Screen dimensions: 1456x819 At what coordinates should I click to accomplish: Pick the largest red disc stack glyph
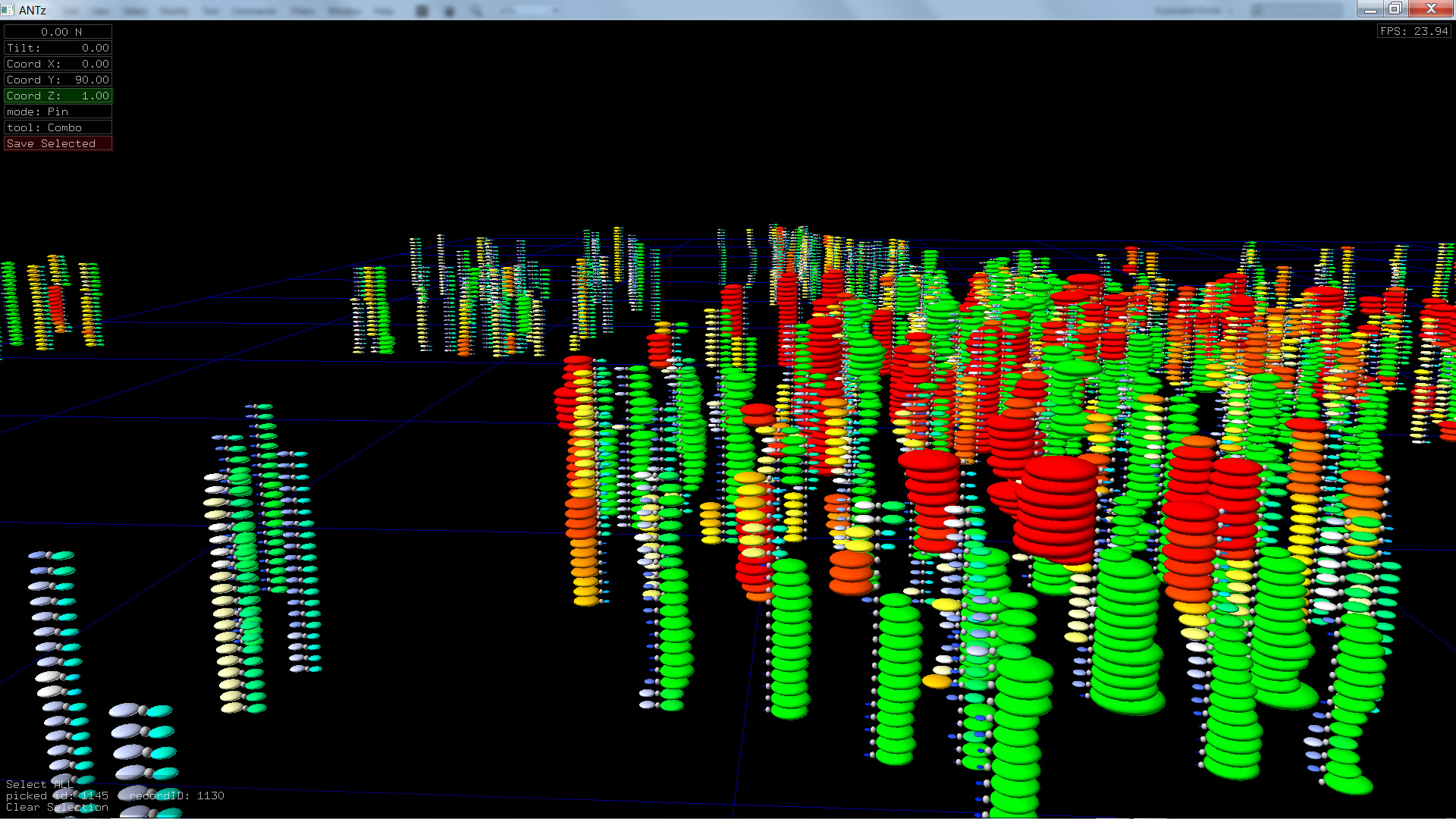pos(1056,508)
